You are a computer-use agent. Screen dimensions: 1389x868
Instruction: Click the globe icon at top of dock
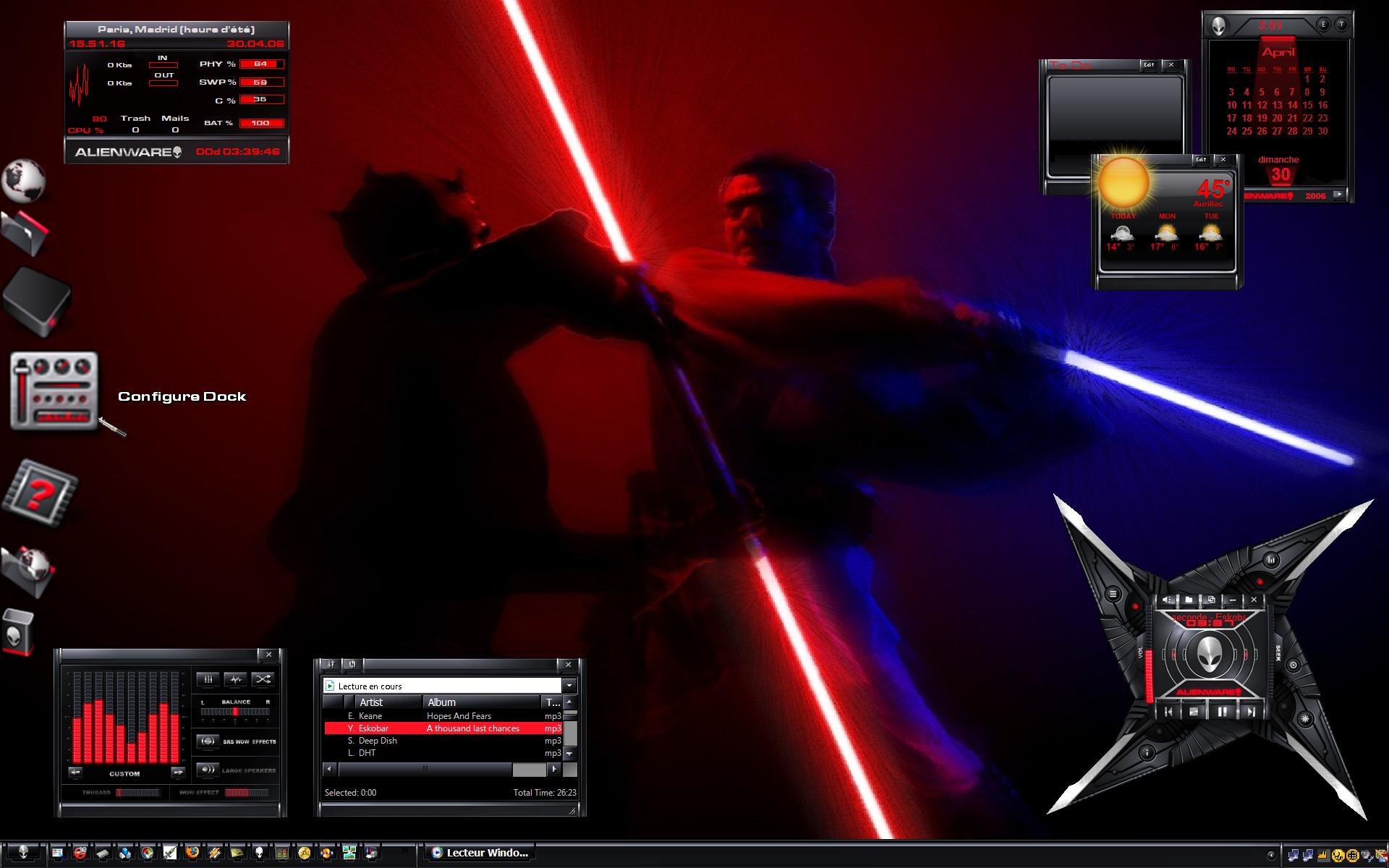(x=24, y=180)
